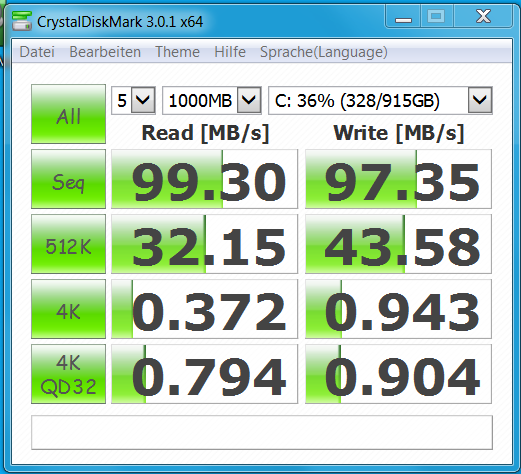Click the Seq write result 97.35
Image resolution: width=521 pixels, height=474 pixels.
click(398, 179)
